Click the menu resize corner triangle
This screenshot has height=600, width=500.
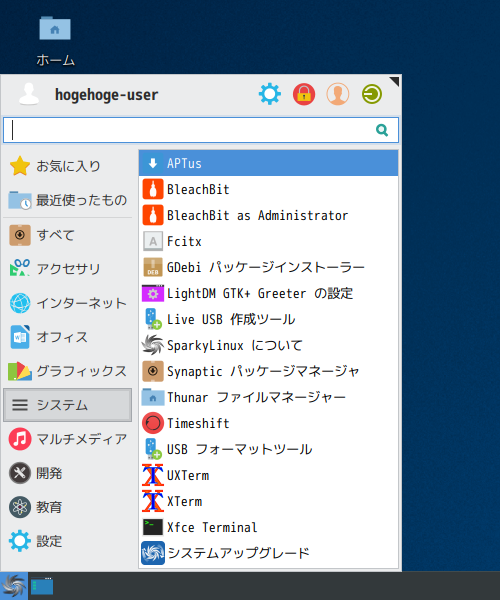click(x=395, y=81)
